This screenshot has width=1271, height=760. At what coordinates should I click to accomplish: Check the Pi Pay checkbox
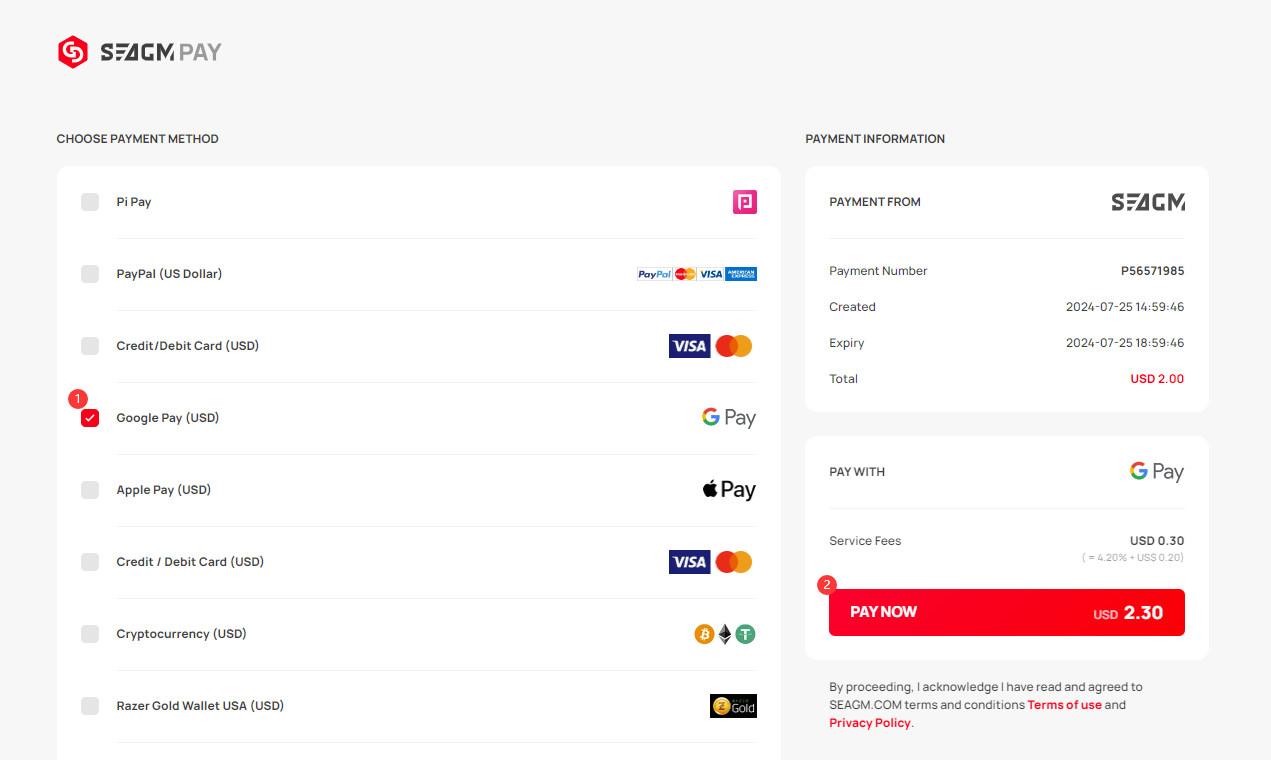point(90,202)
